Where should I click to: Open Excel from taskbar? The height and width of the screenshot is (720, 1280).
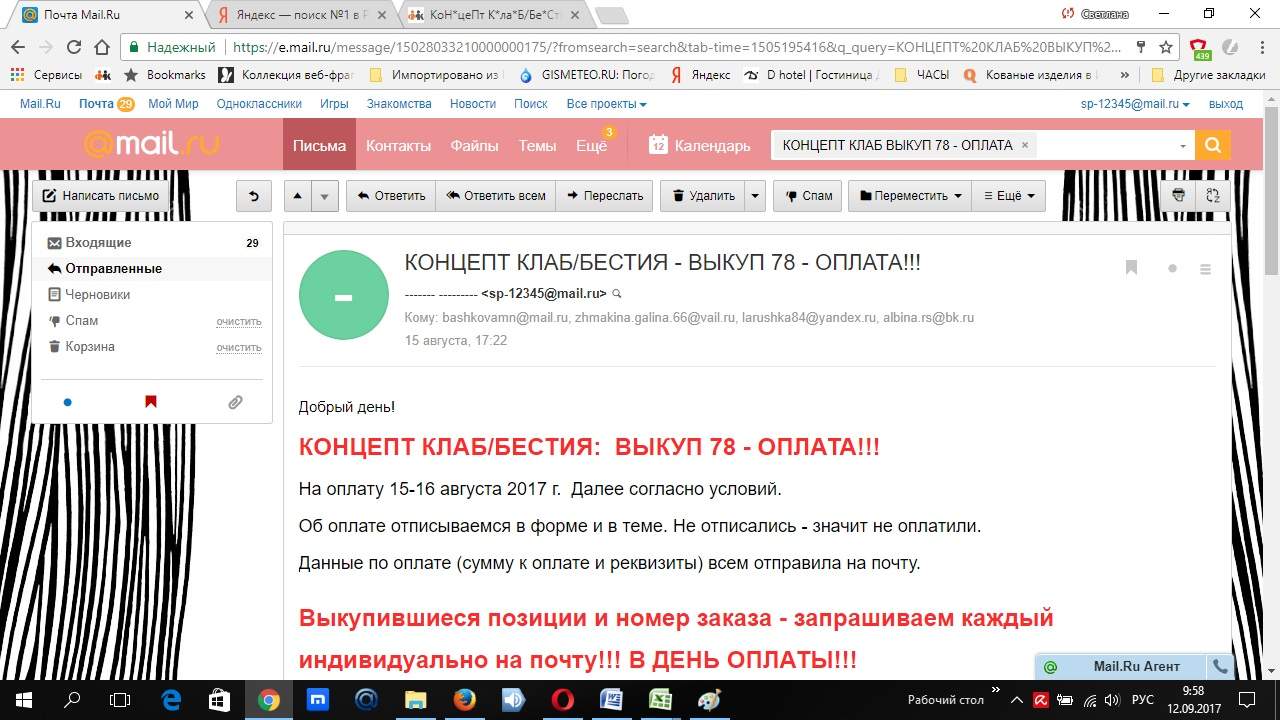click(x=660, y=700)
